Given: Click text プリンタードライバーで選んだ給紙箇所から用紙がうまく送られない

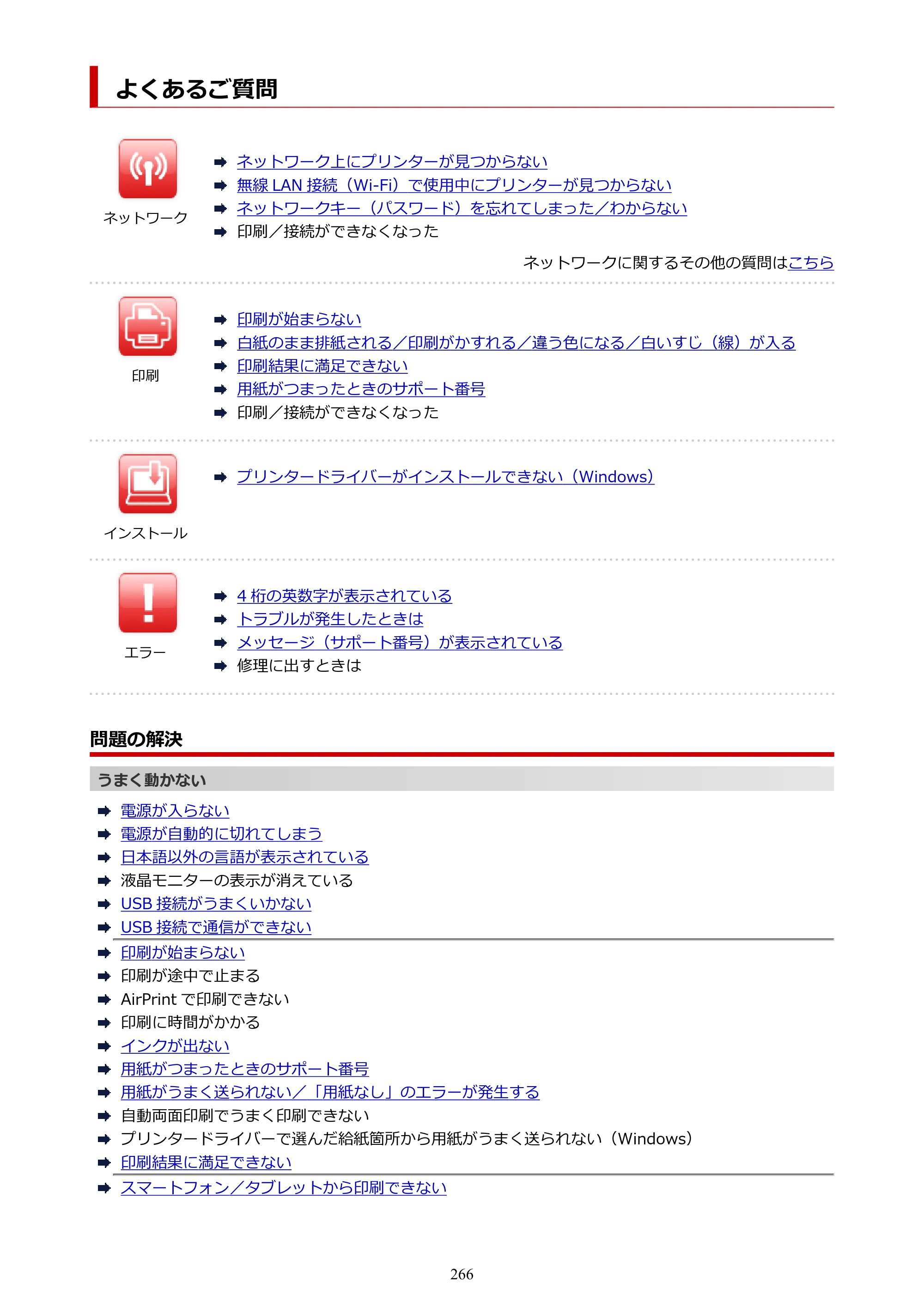Looking at the screenshot, I should tap(362, 1139).
